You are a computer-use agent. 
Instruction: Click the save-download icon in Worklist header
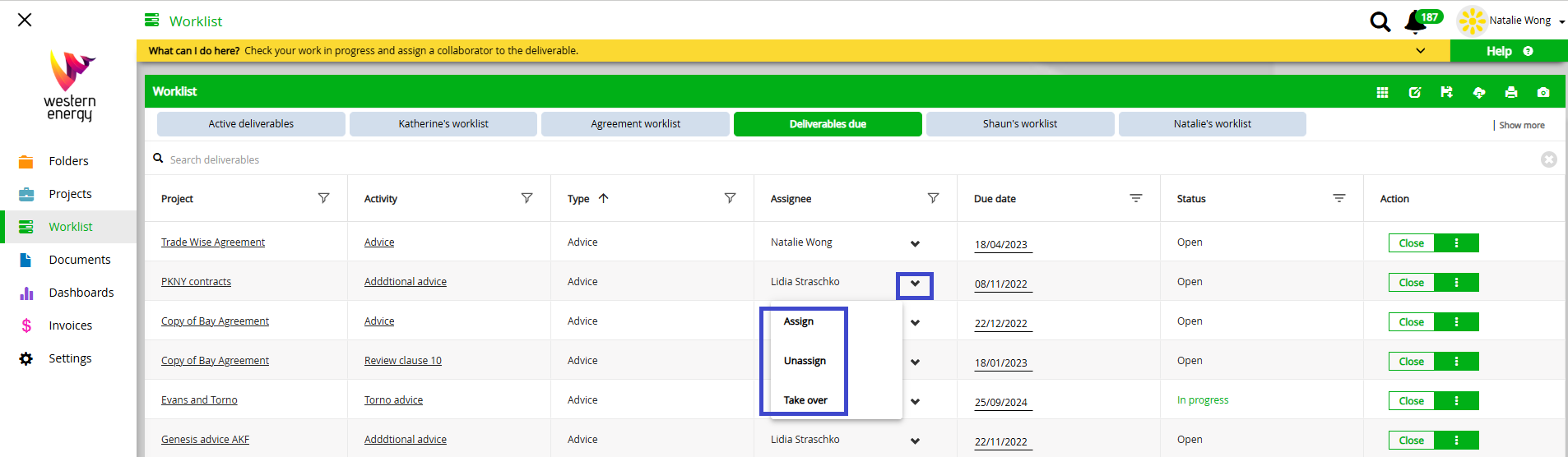1446,92
